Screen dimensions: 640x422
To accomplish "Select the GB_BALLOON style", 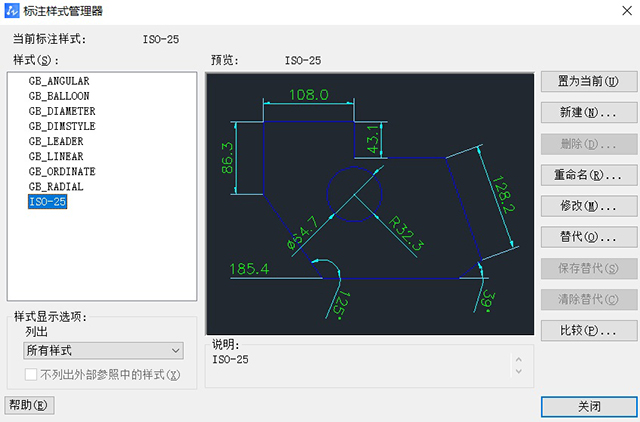I will [x=59, y=96].
